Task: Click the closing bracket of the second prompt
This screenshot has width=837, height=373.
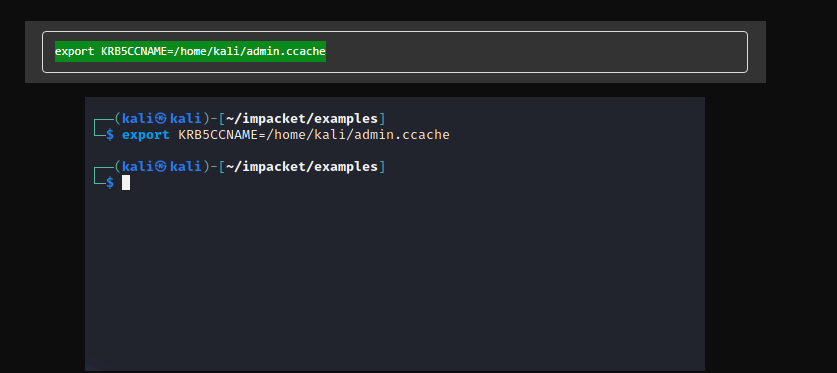Action: click(x=382, y=166)
